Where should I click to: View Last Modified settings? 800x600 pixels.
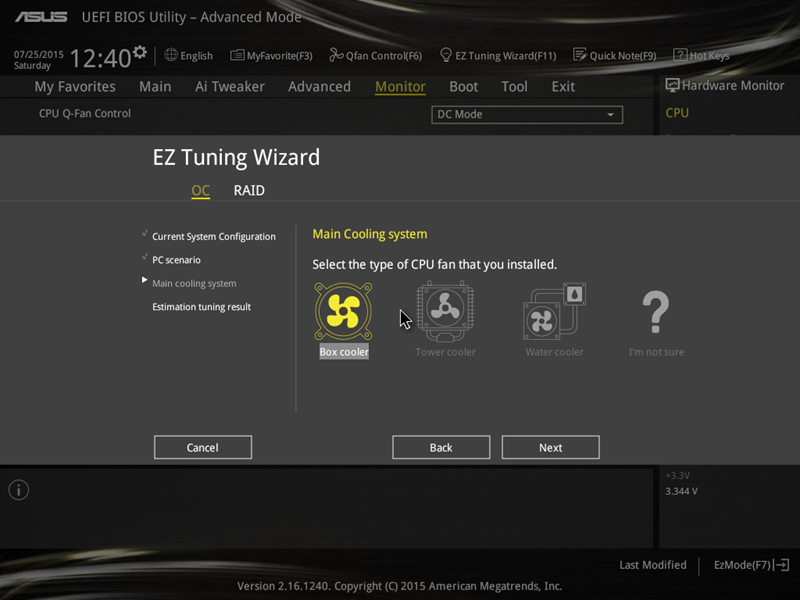coord(653,565)
